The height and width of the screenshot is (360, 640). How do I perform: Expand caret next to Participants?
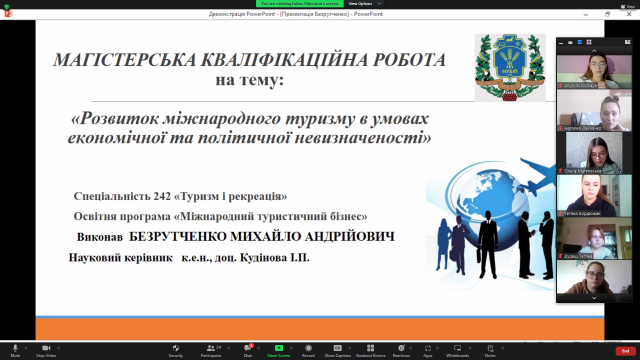(228, 348)
